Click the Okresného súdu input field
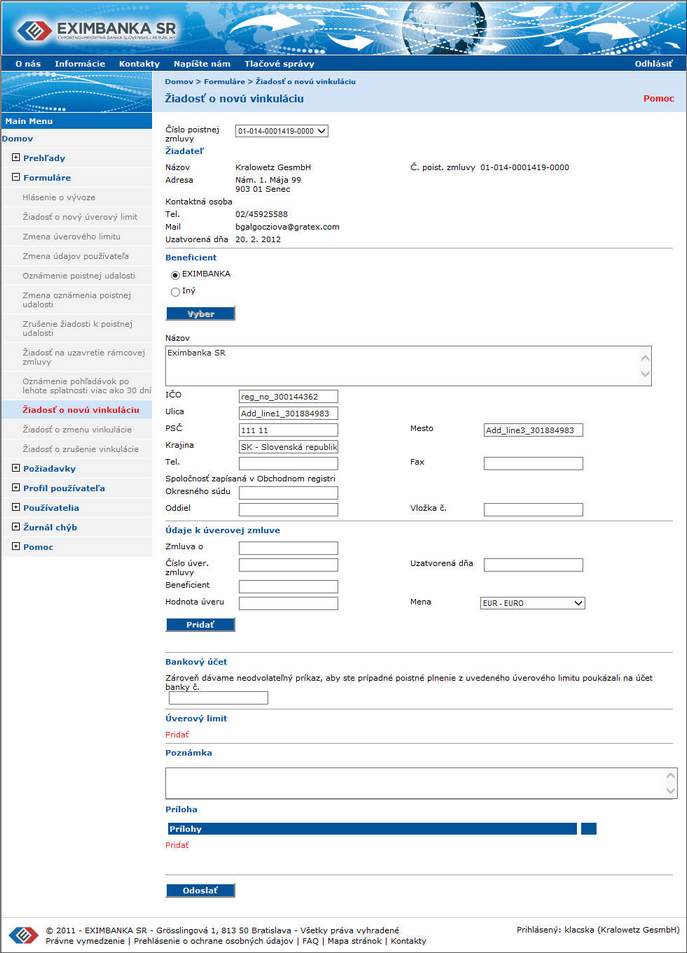The image size is (687, 953). click(288, 493)
